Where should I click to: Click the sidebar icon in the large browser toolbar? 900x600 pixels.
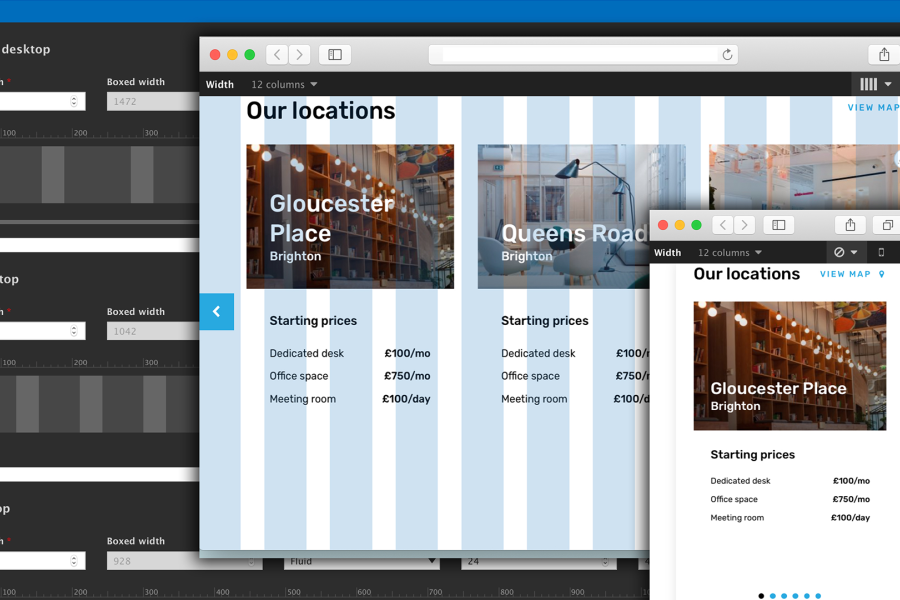point(335,55)
